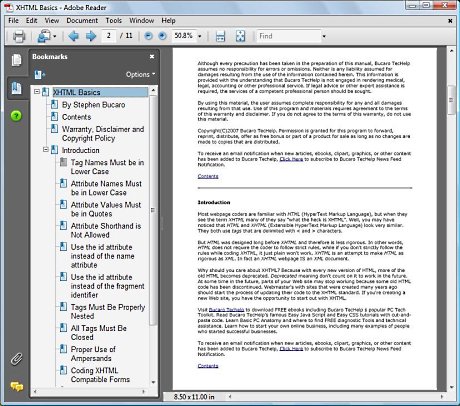
Task: Open the Attachments paperclip icon
Action: [17, 359]
